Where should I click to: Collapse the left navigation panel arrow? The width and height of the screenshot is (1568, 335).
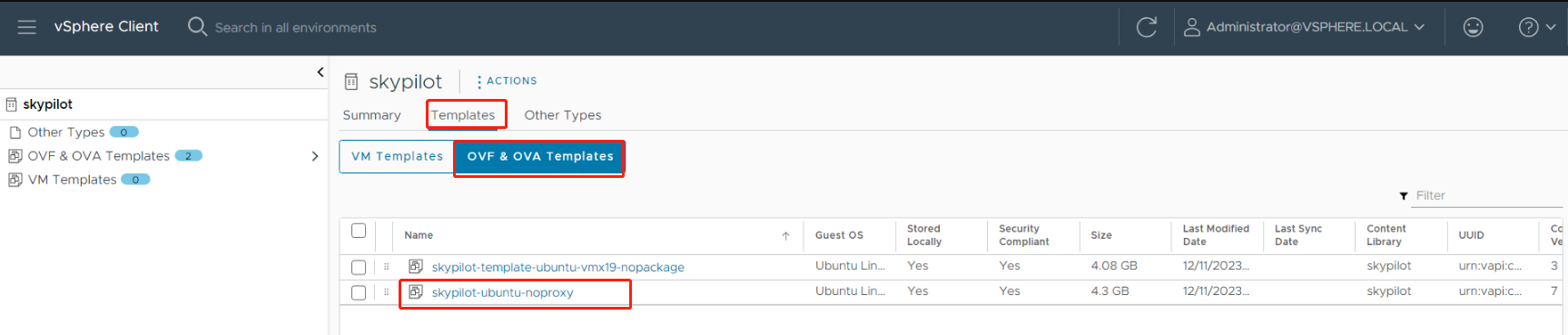click(320, 72)
